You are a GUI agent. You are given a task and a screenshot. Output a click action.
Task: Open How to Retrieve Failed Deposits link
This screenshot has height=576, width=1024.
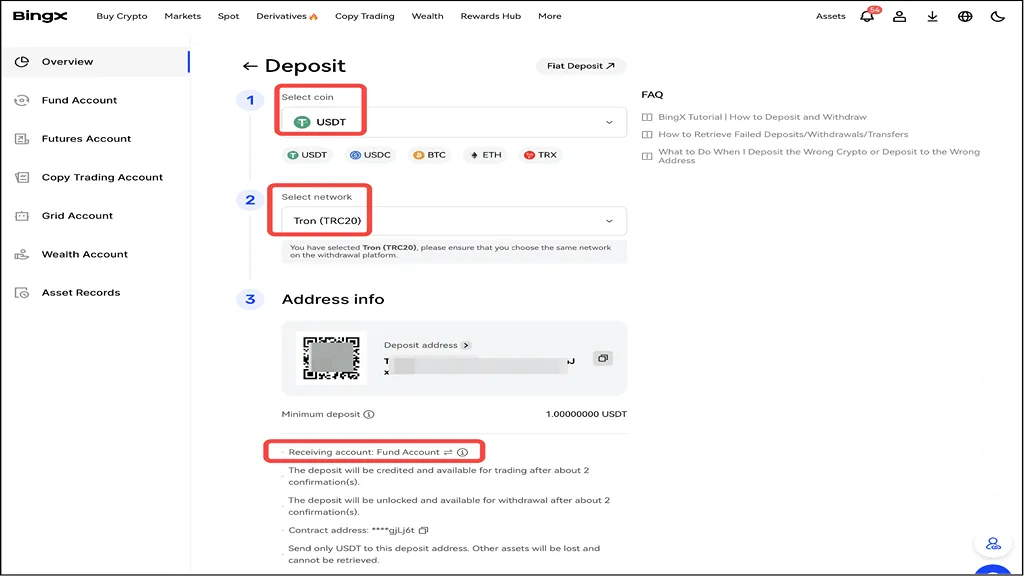(783, 134)
